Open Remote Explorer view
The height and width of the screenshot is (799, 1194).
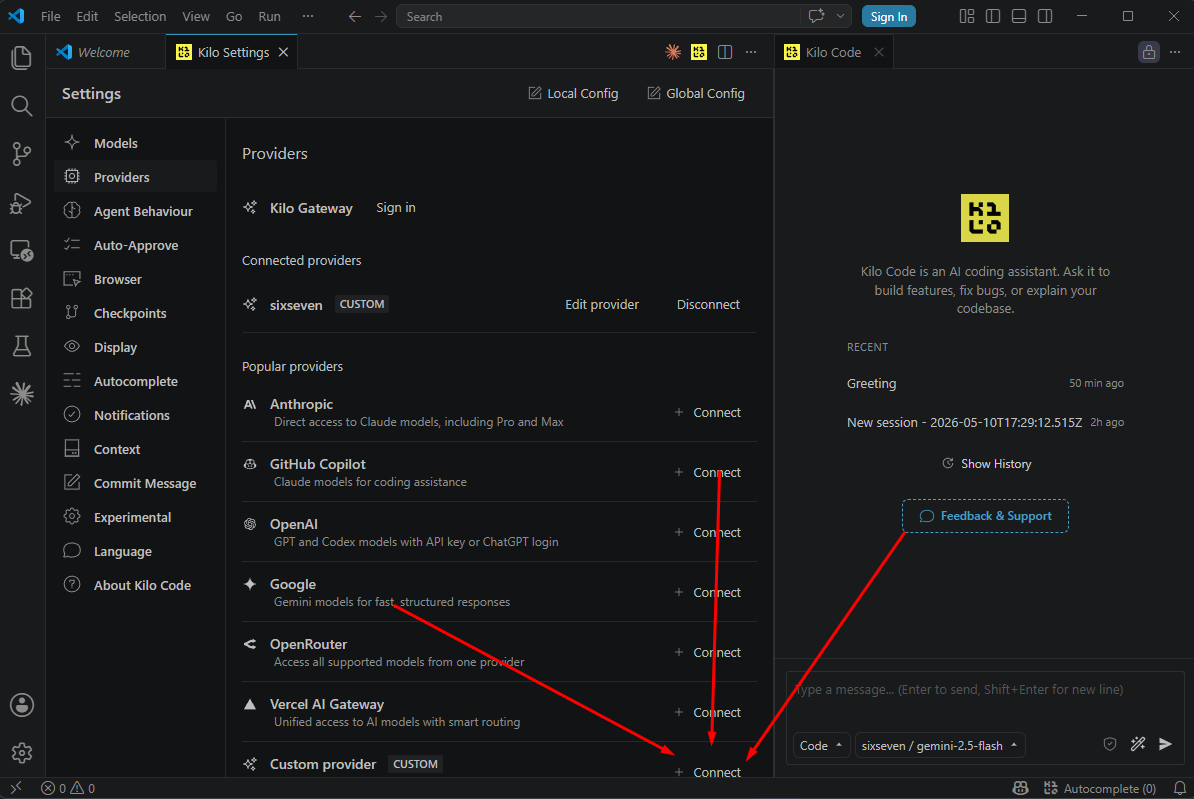pos(21,251)
